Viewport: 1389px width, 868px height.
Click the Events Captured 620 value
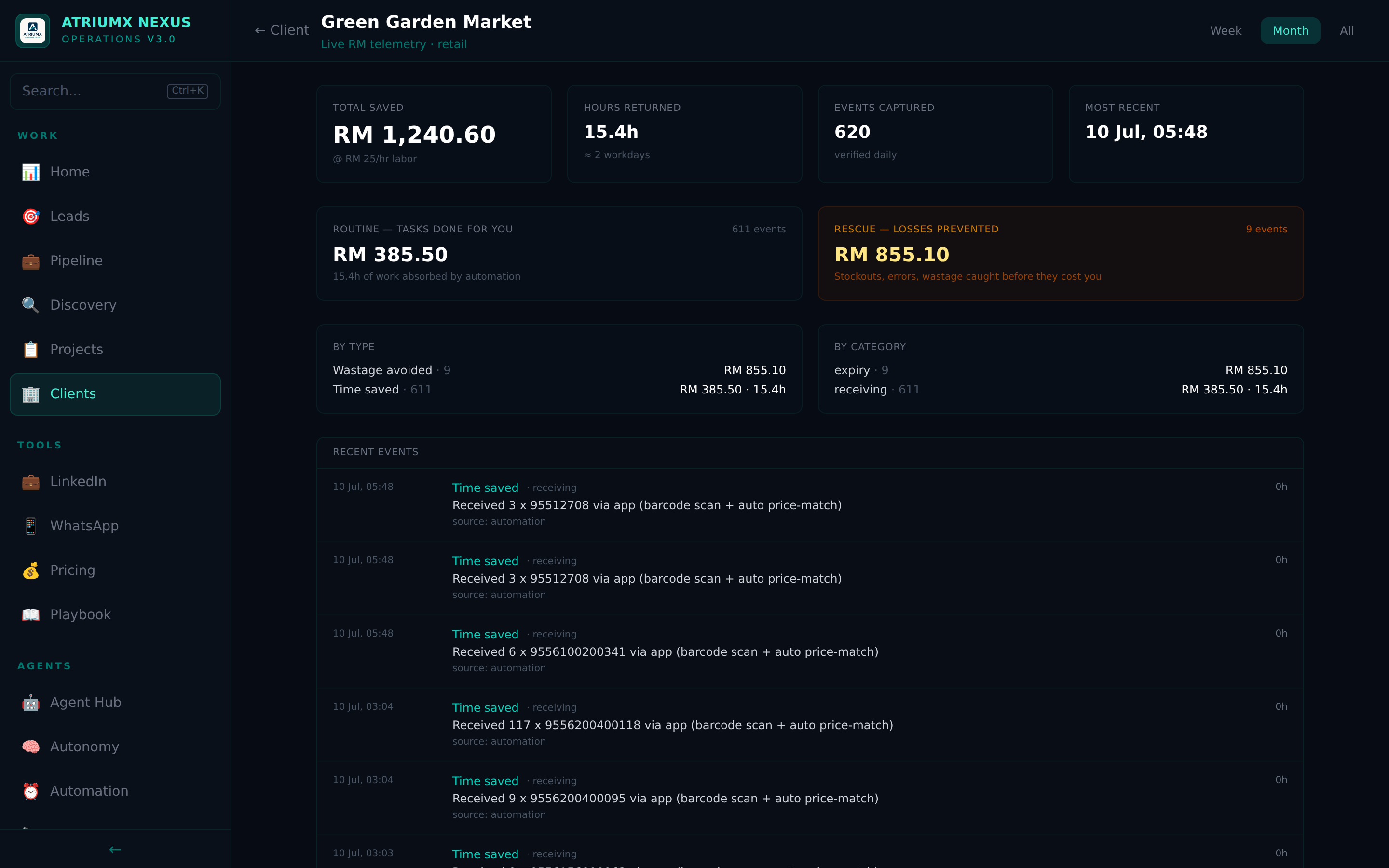pyautogui.click(x=852, y=132)
